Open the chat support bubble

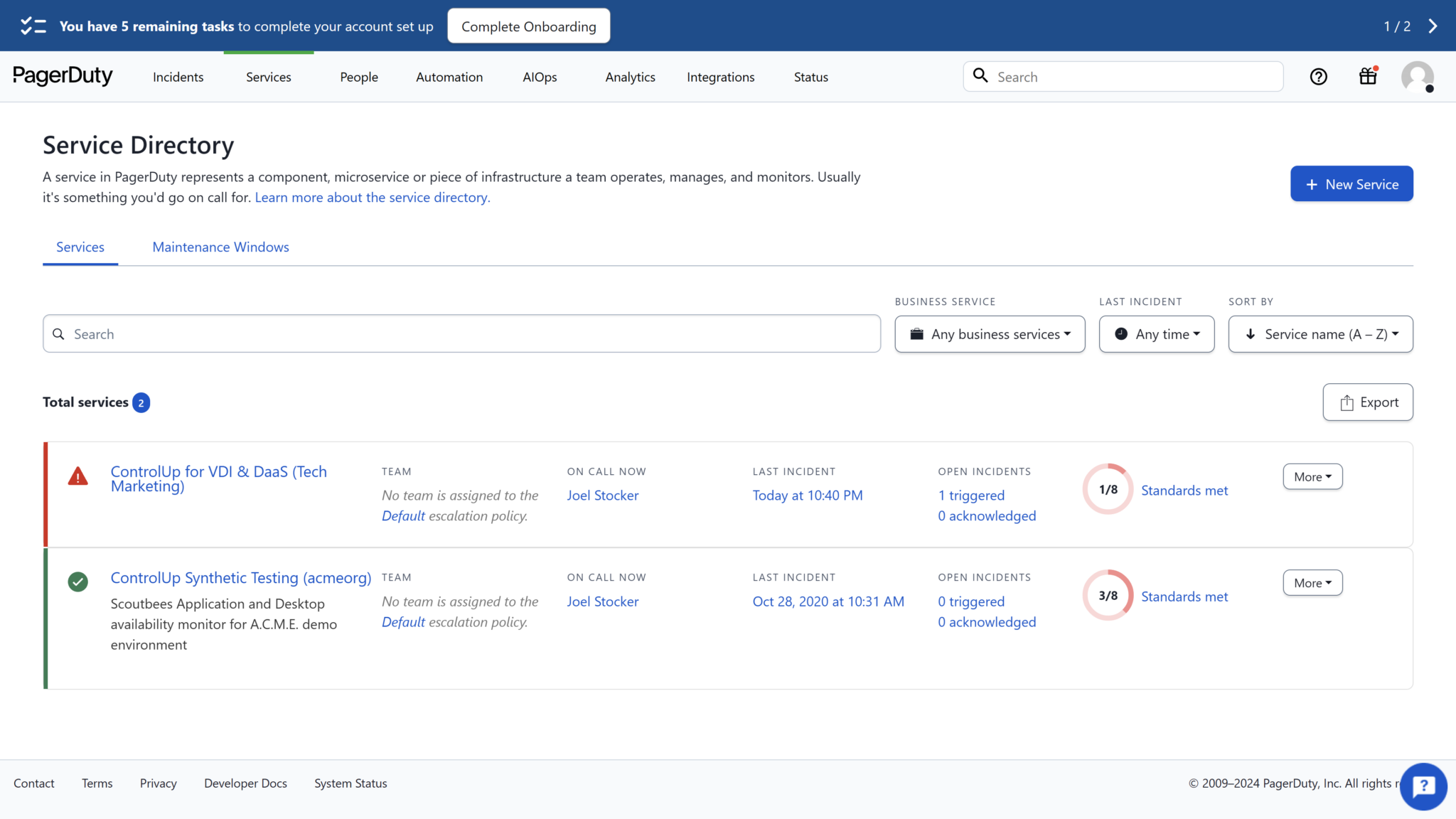[x=1423, y=786]
